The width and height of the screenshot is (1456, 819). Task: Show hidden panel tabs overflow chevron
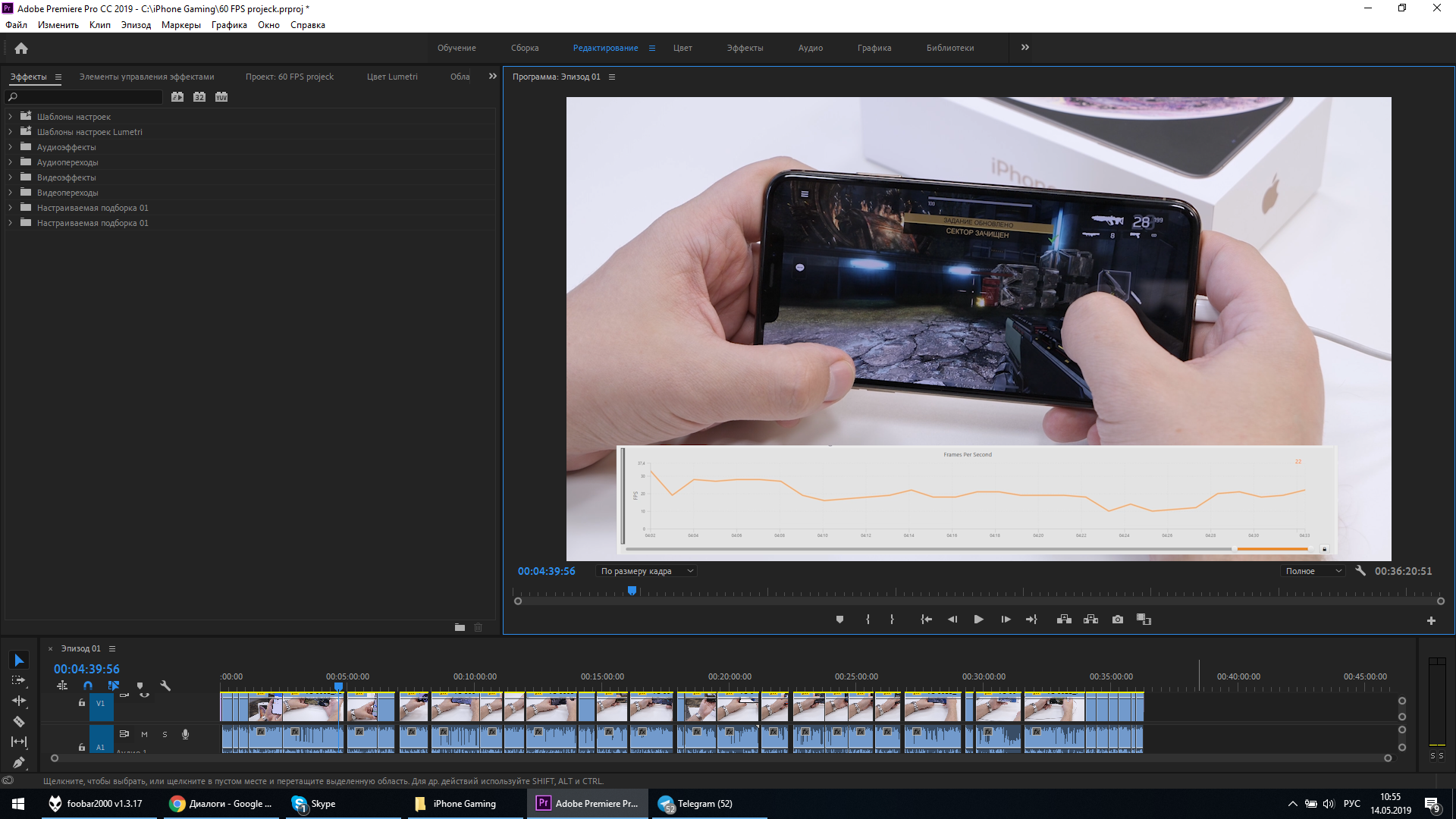coord(493,77)
